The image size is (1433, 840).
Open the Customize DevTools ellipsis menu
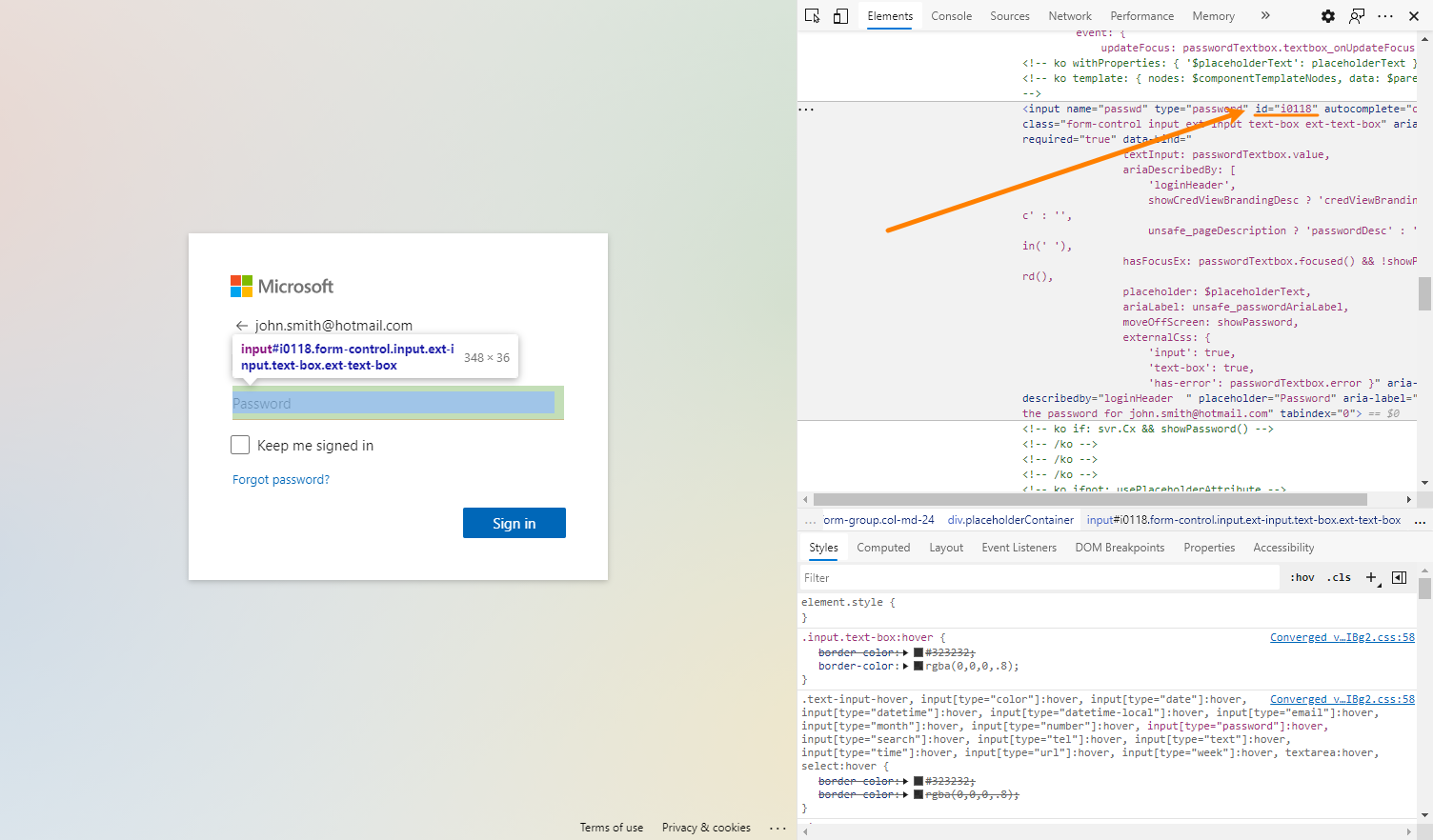click(1385, 15)
